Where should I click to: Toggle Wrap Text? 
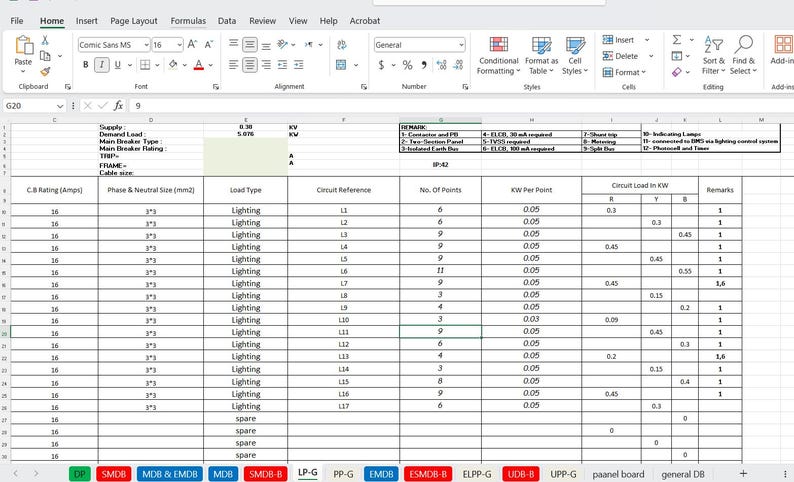[x=342, y=45]
